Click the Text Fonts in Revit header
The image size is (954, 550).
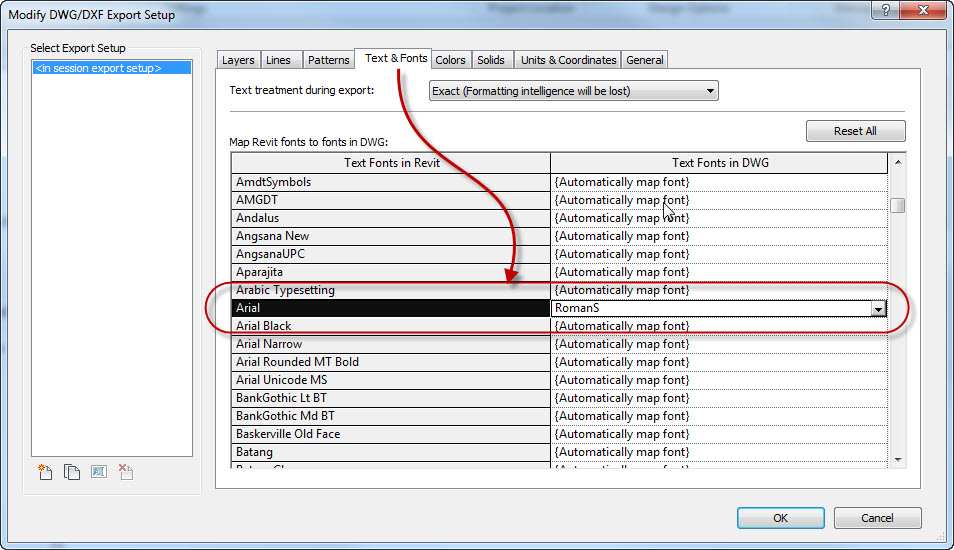coord(391,163)
